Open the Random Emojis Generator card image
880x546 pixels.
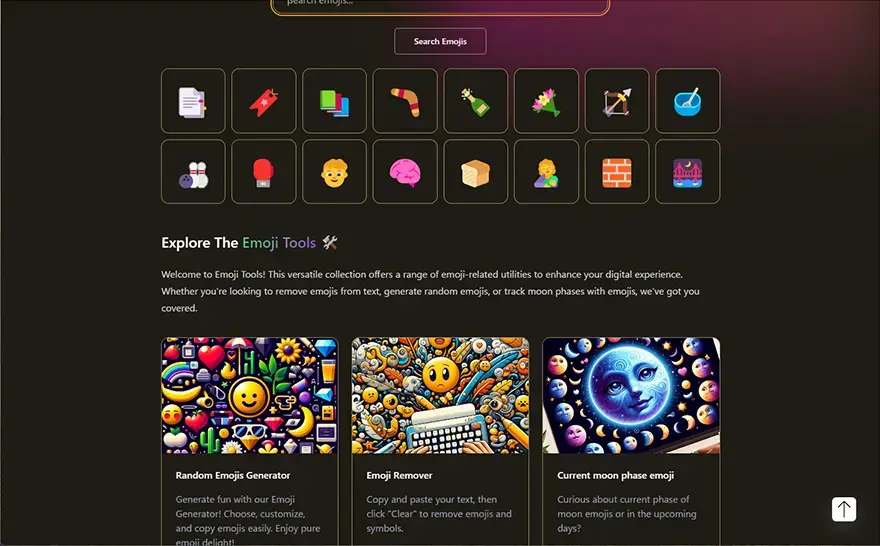pyautogui.click(x=250, y=396)
